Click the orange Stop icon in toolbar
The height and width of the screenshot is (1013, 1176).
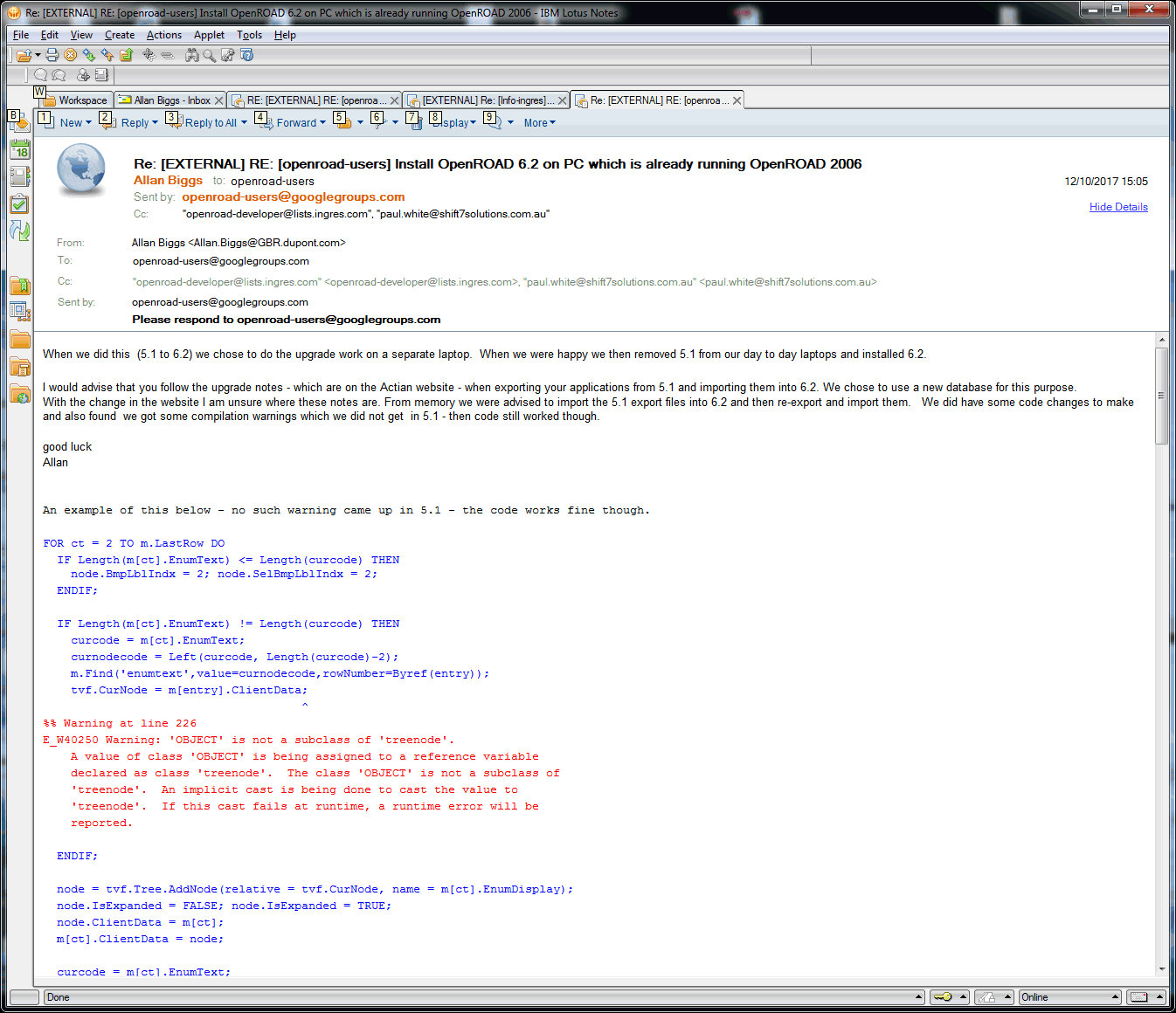coord(70,55)
